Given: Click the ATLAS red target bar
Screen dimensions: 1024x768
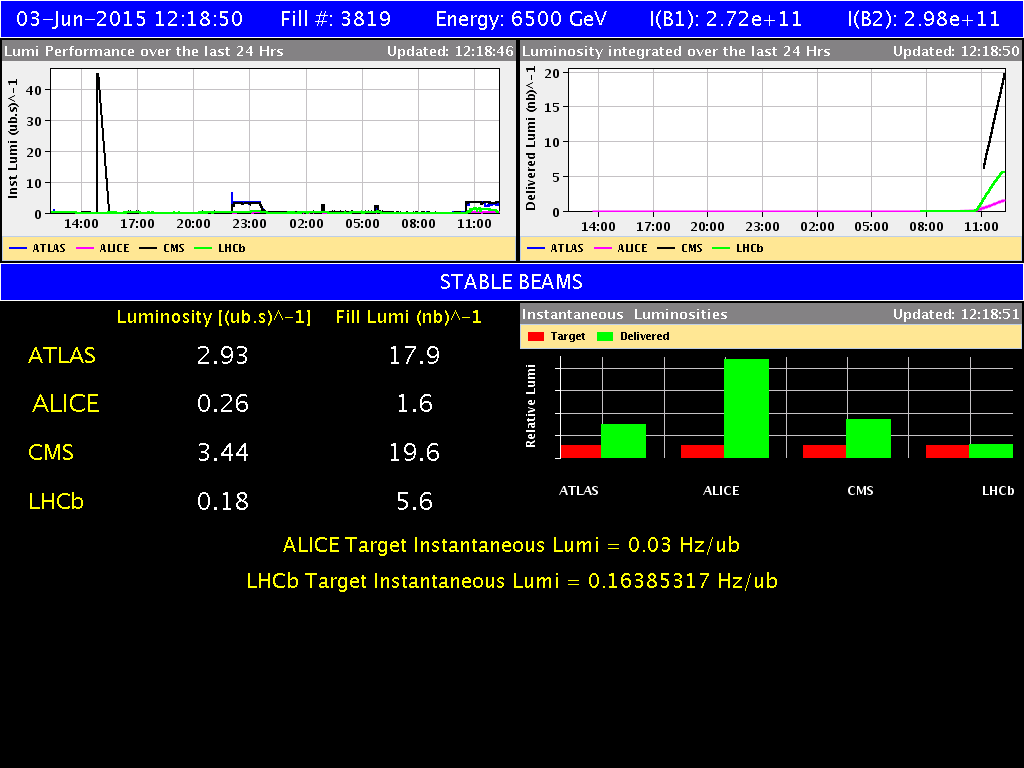Looking at the screenshot, I should [x=581, y=451].
